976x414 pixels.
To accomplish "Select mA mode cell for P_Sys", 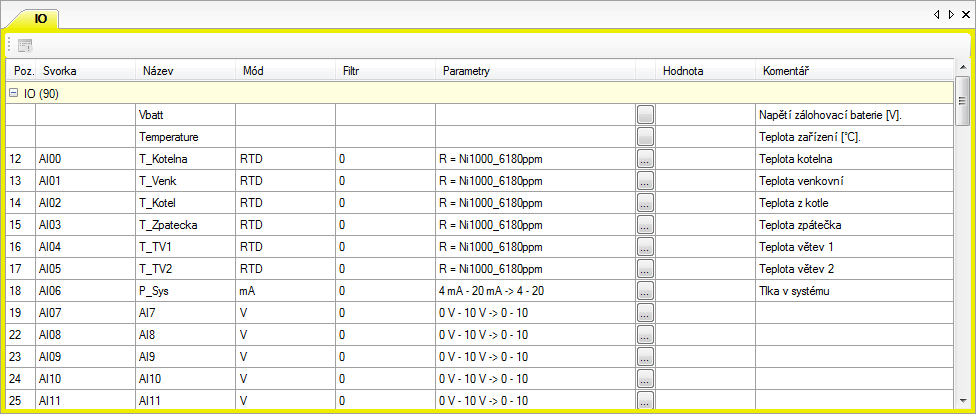I will [284, 291].
